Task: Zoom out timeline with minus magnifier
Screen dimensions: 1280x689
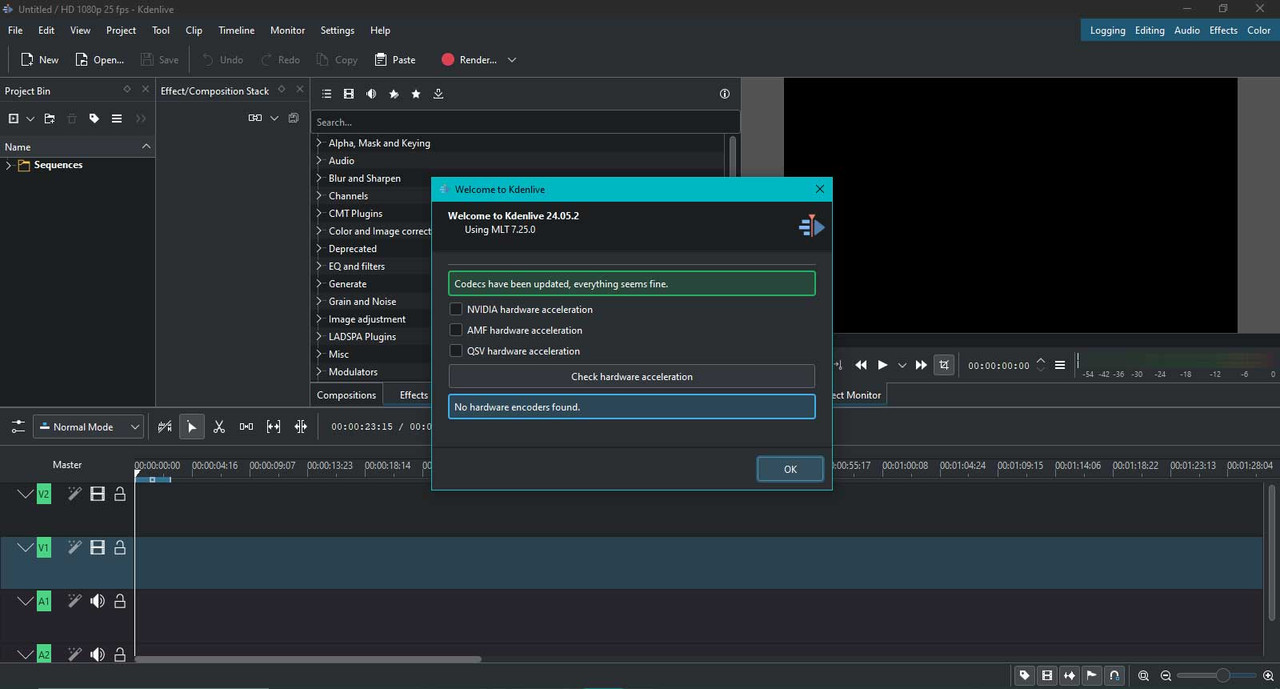Action: [x=1165, y=676]
